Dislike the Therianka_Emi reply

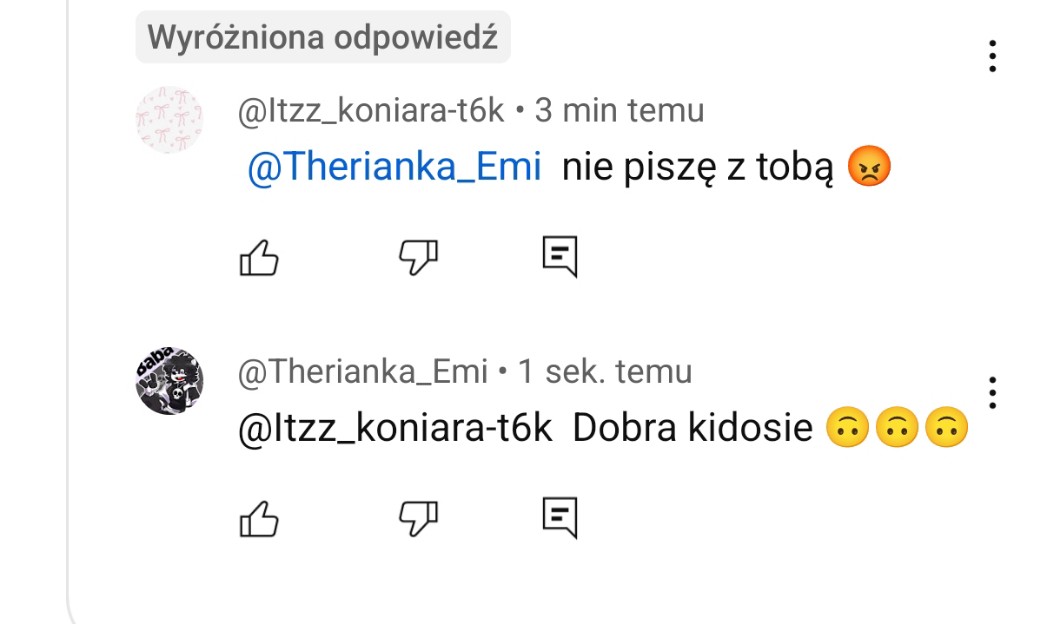pos(419,518)
